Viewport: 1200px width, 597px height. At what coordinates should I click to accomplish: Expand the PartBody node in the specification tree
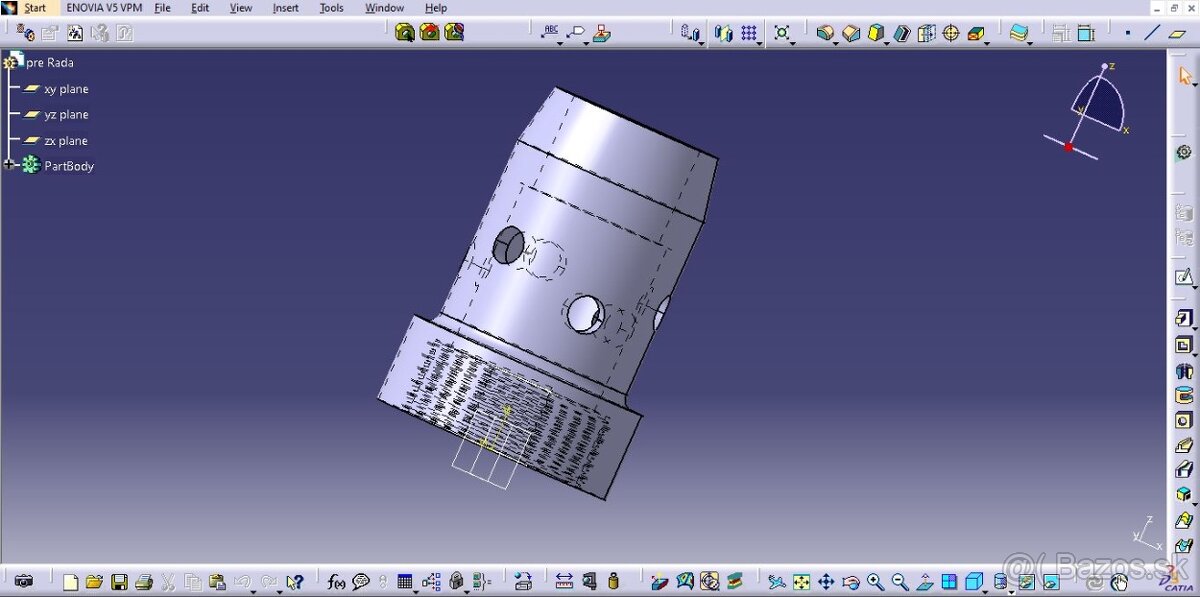[8, 165]
